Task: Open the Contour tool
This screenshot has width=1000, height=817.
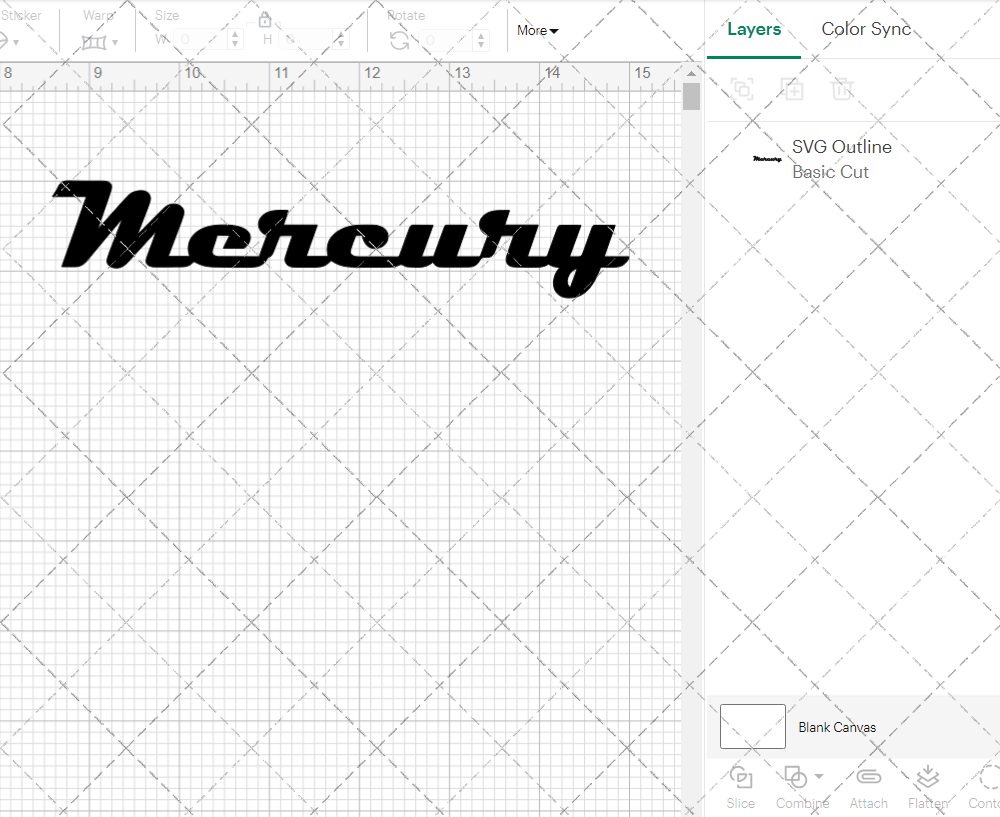Action: (x=984, y=786)
